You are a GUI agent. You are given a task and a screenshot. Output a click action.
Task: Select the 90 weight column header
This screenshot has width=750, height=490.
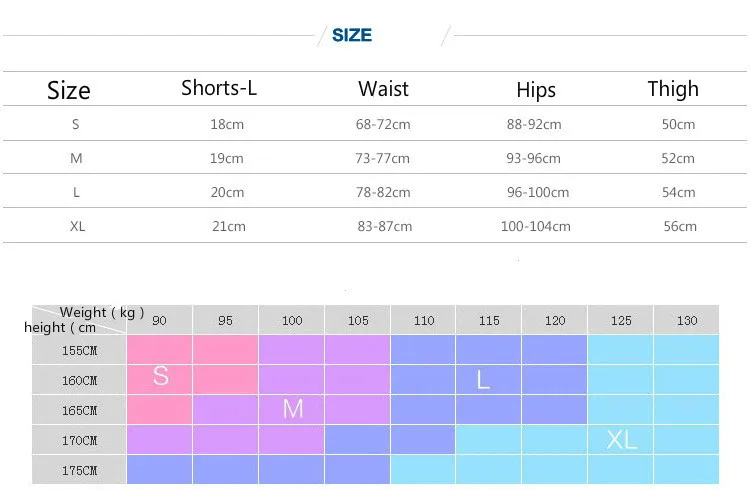(x=159, y=321)
